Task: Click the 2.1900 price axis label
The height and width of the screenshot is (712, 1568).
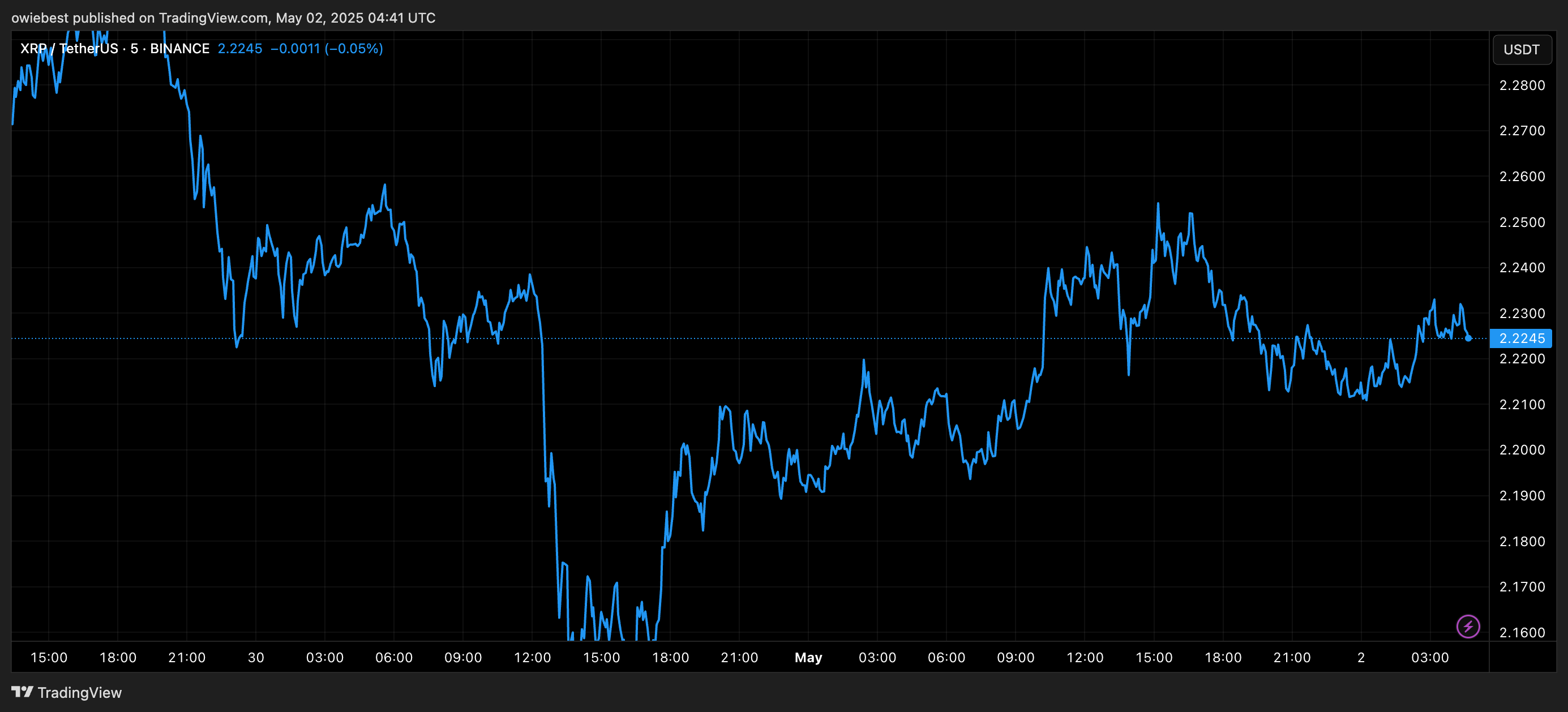Action: 1522,496
